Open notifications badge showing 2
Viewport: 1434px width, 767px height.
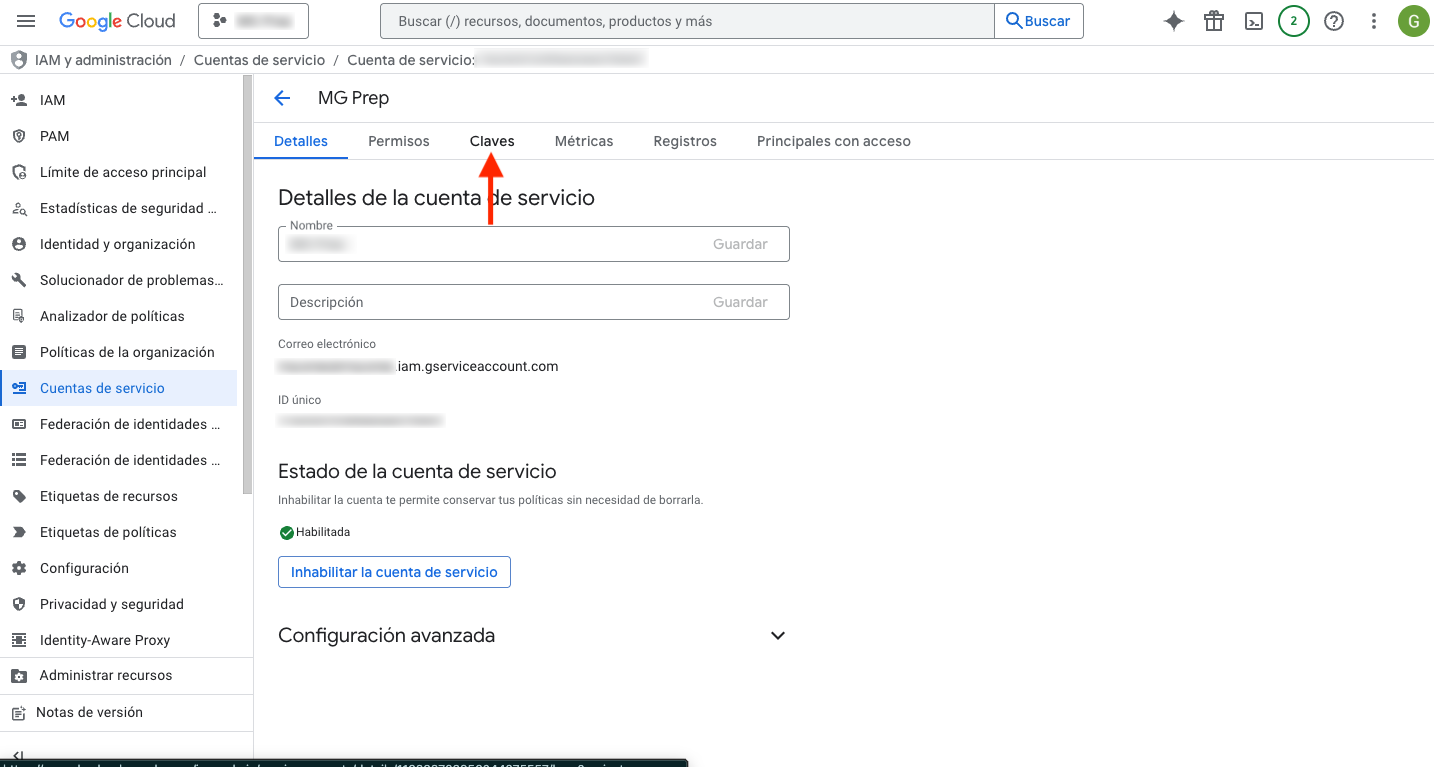point(1293,21)
